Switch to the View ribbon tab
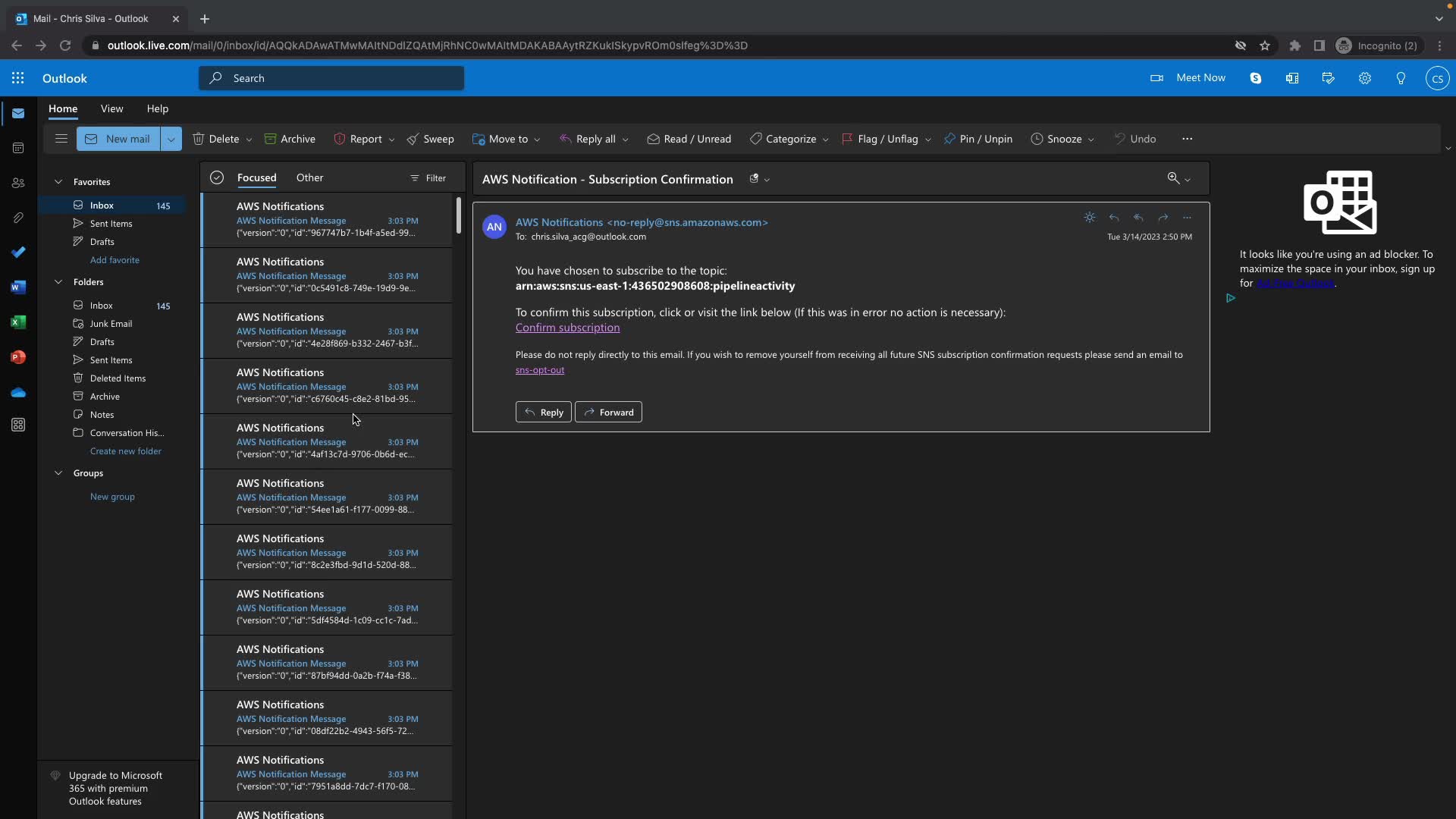The width and height of the screenshot is (1456, 819). [111, 108]
